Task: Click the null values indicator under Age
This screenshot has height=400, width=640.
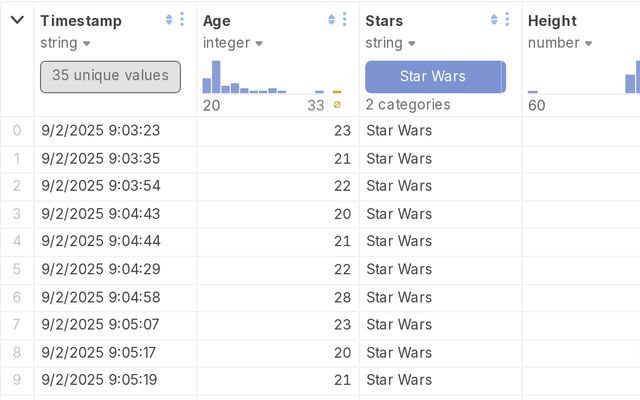Action: [x=337, y=104]
